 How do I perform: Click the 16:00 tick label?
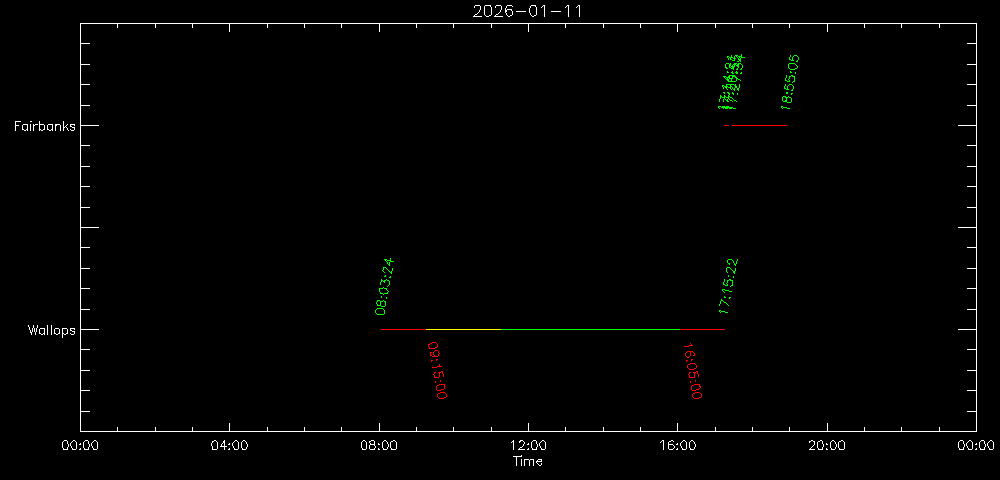click(x=678, y=447)
